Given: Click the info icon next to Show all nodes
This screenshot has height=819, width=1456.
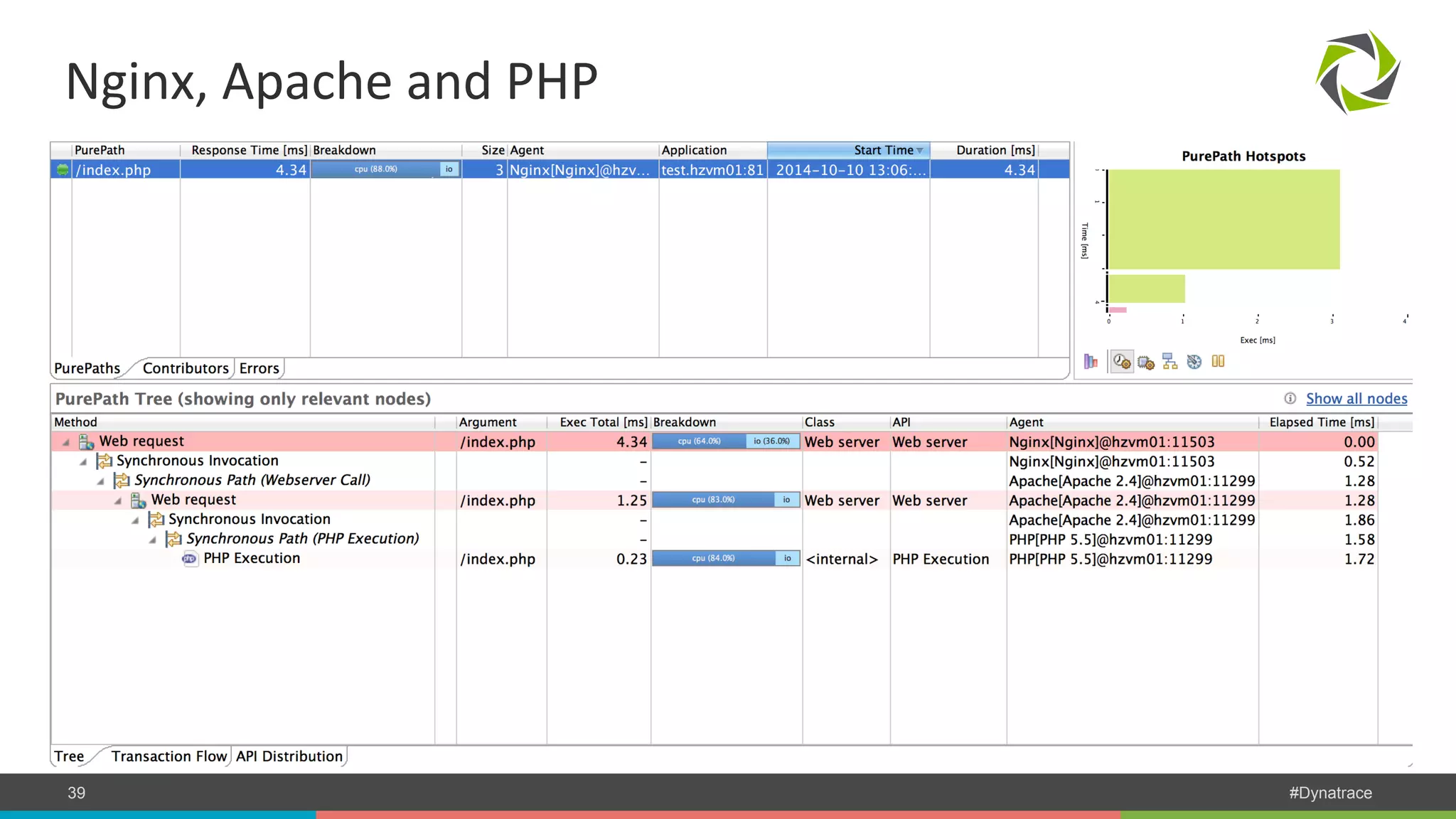Looking at the screenshot, I should pos(1290,398).
